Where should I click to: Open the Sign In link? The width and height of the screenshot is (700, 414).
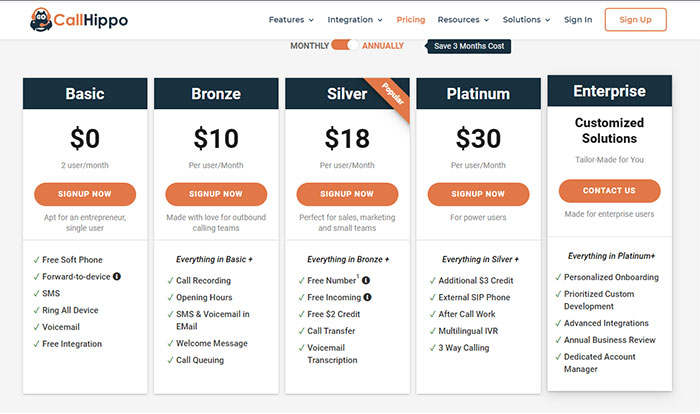point(578,20)
